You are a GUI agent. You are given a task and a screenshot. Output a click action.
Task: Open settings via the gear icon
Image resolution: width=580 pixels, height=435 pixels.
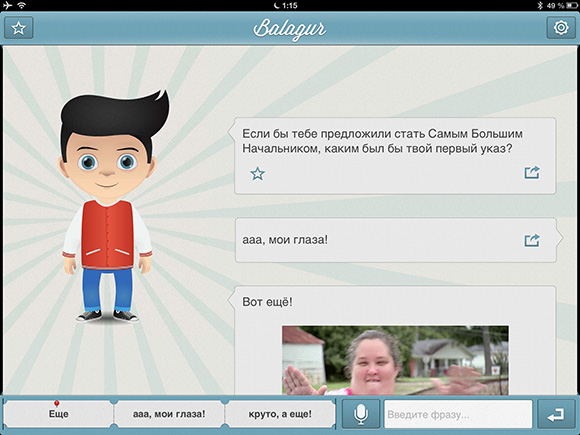(561, 28)
